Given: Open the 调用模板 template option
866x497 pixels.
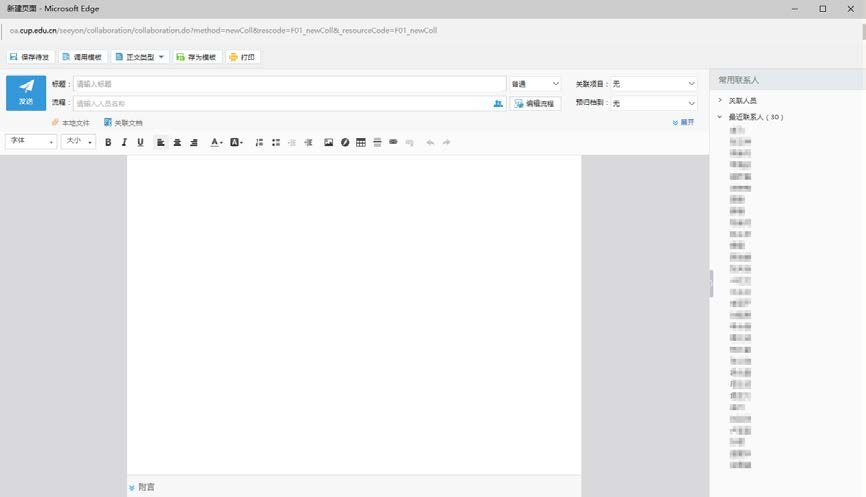Looking at the screenshot, I should (x=82, y=57).
